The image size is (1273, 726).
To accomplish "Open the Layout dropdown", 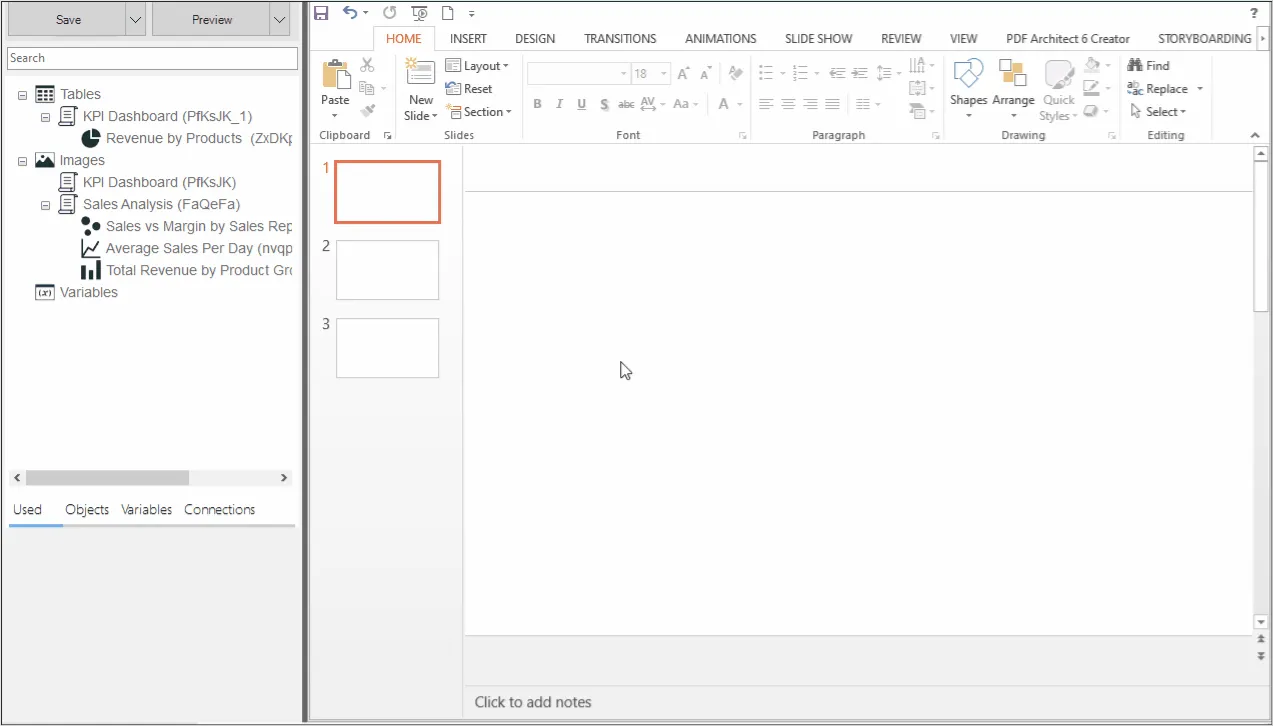I will point(477,66).
